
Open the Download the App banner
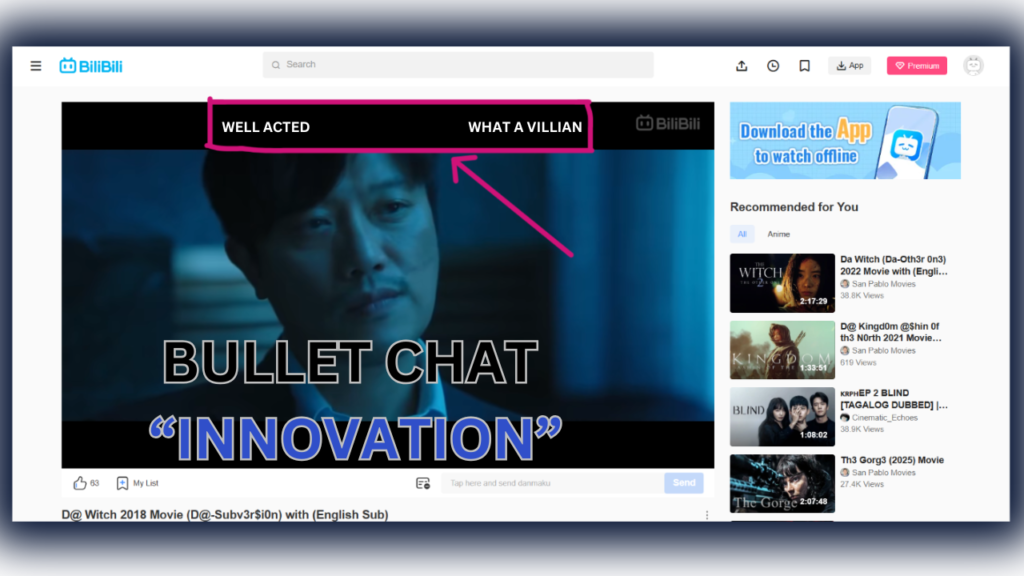[x=845, y=140]
